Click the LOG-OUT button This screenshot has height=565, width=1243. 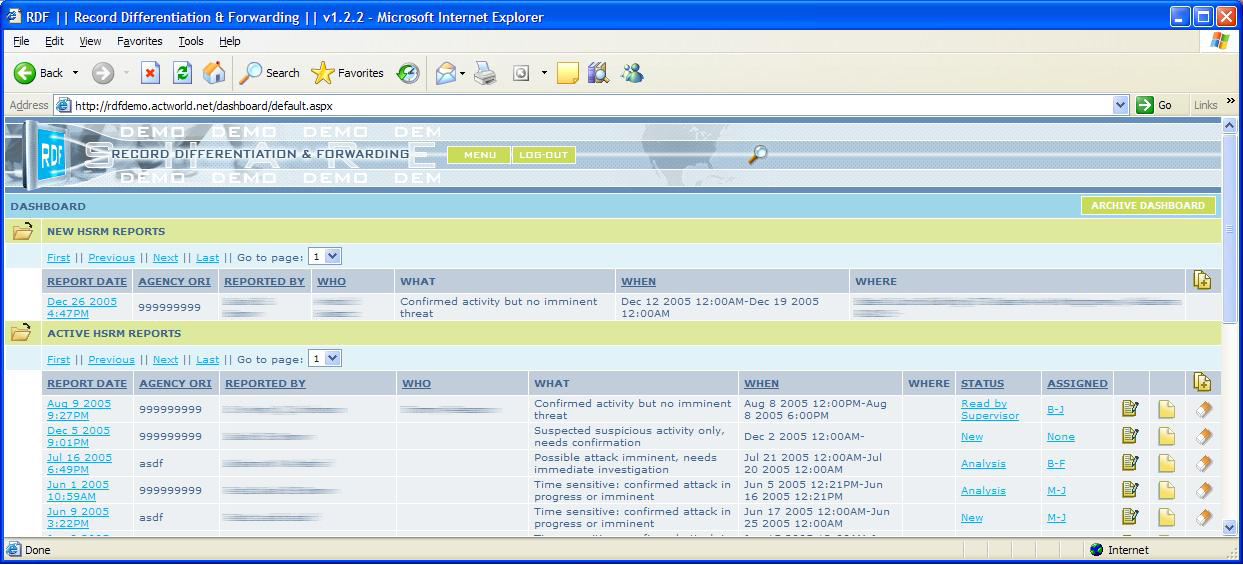pos(544,155)
